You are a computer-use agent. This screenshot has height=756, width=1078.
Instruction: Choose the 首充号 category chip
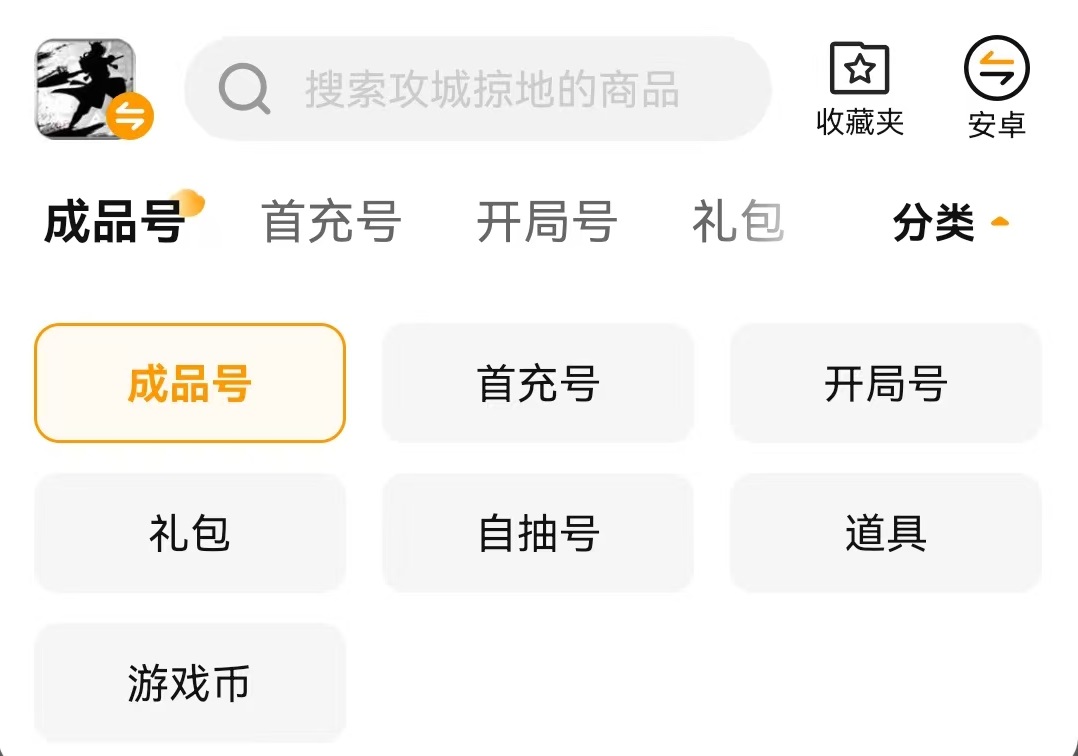click(x=538, y=383)
